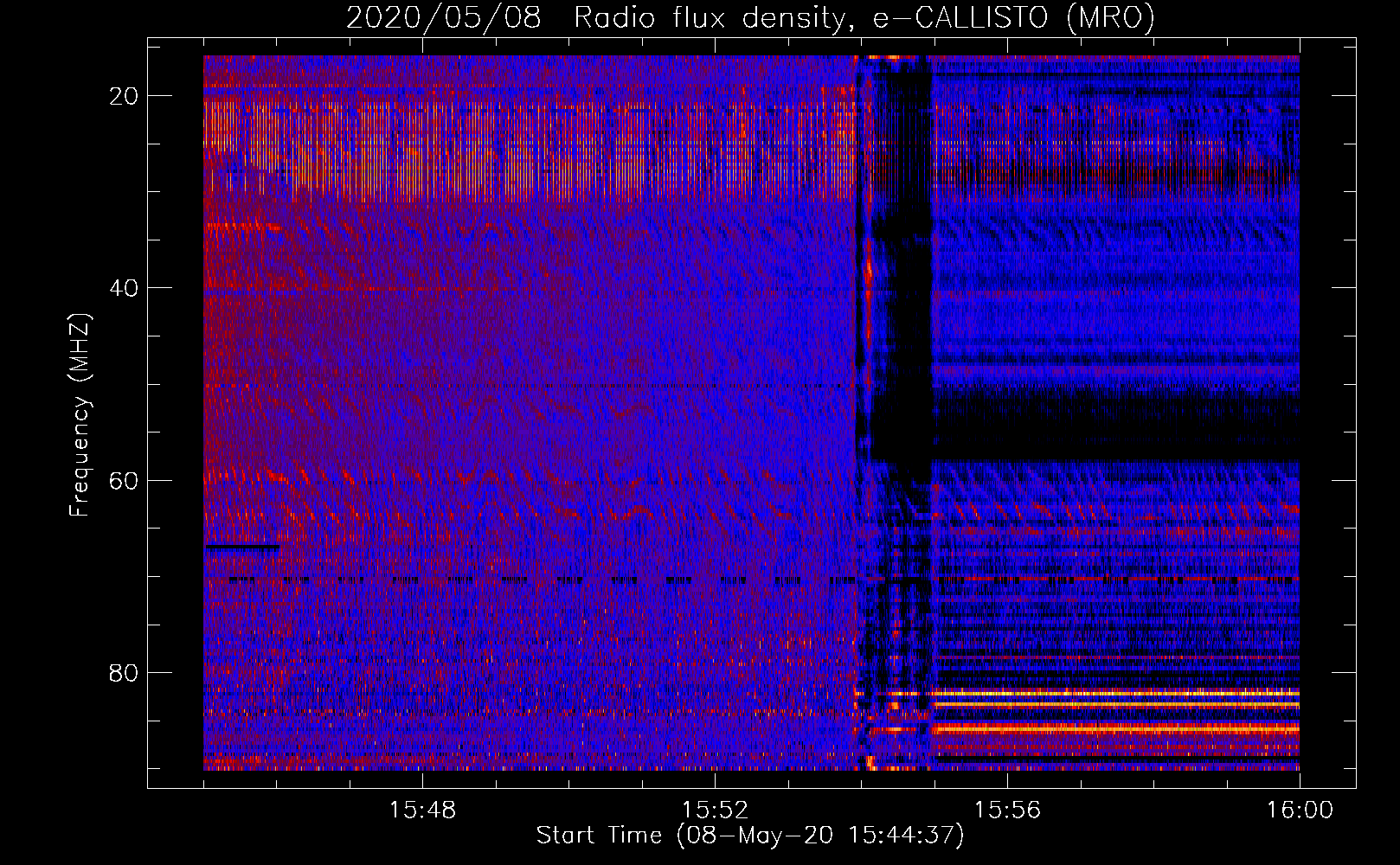Select the 'Frequency (MHZ)' y-axis label
The width and height of the screenshot is (1400, 865).
80,415
